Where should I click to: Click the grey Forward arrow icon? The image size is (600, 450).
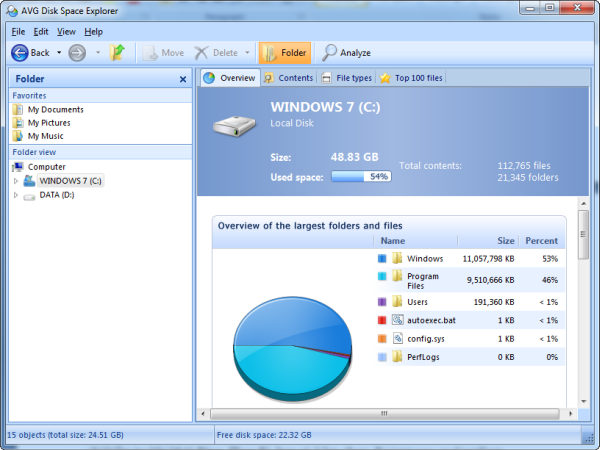coord(77,53)
